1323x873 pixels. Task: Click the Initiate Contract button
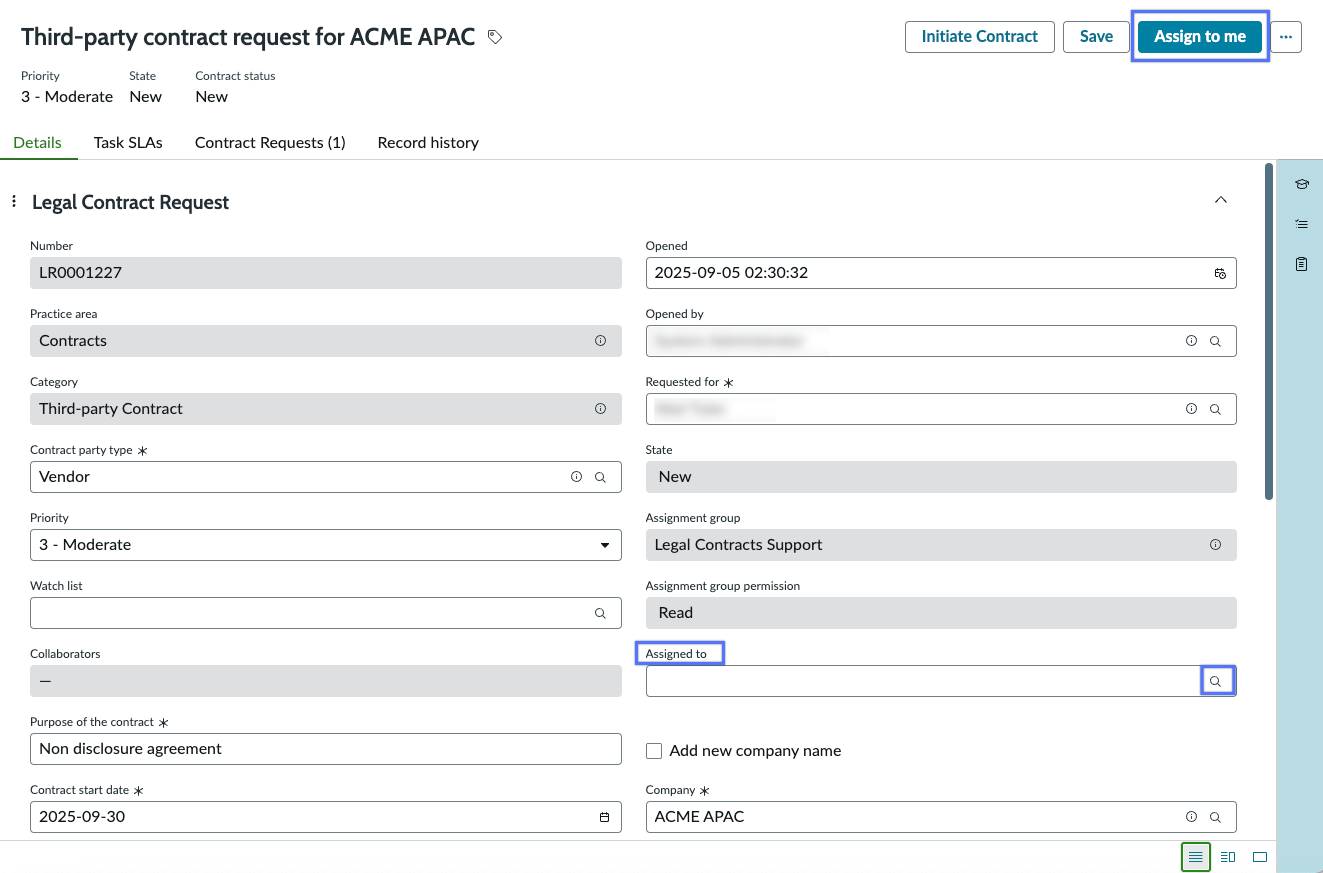(980, 37)
